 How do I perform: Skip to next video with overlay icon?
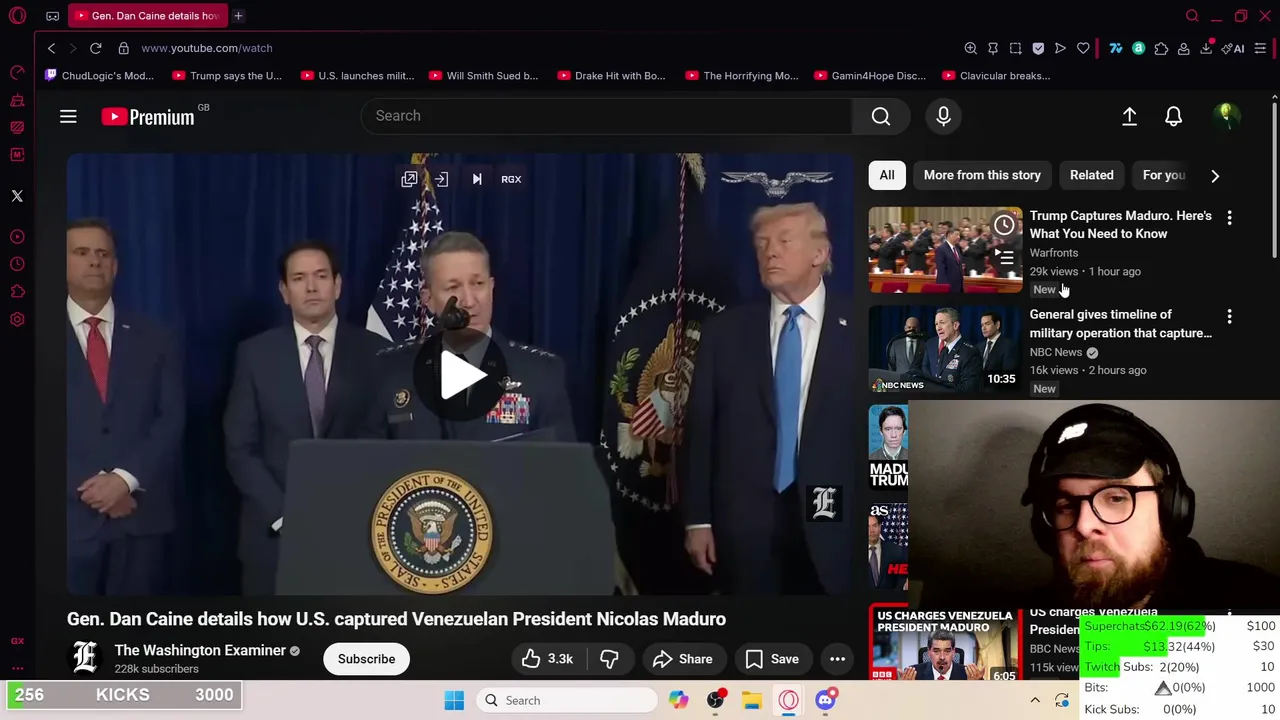click(x=477, y=179)
